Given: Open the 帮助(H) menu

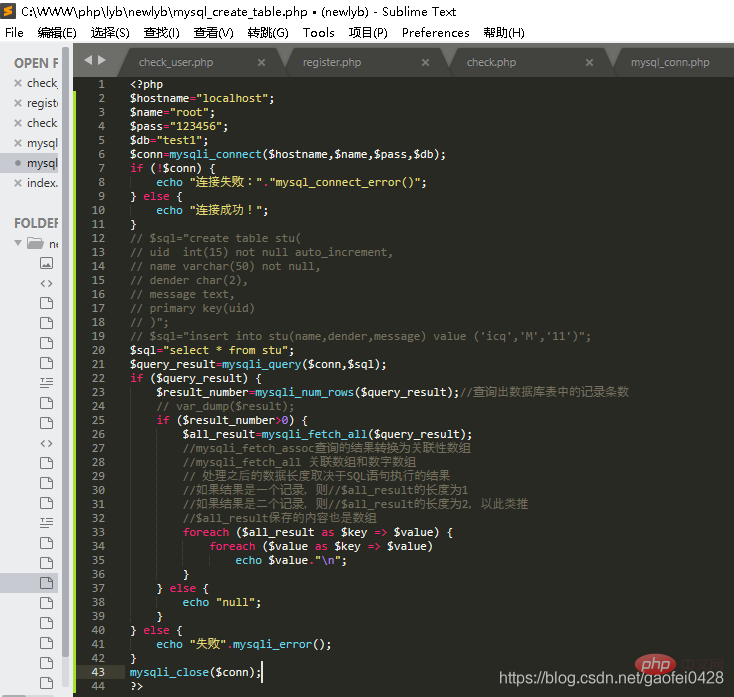Looking at the screenshot, I should [x=504, y=32].
